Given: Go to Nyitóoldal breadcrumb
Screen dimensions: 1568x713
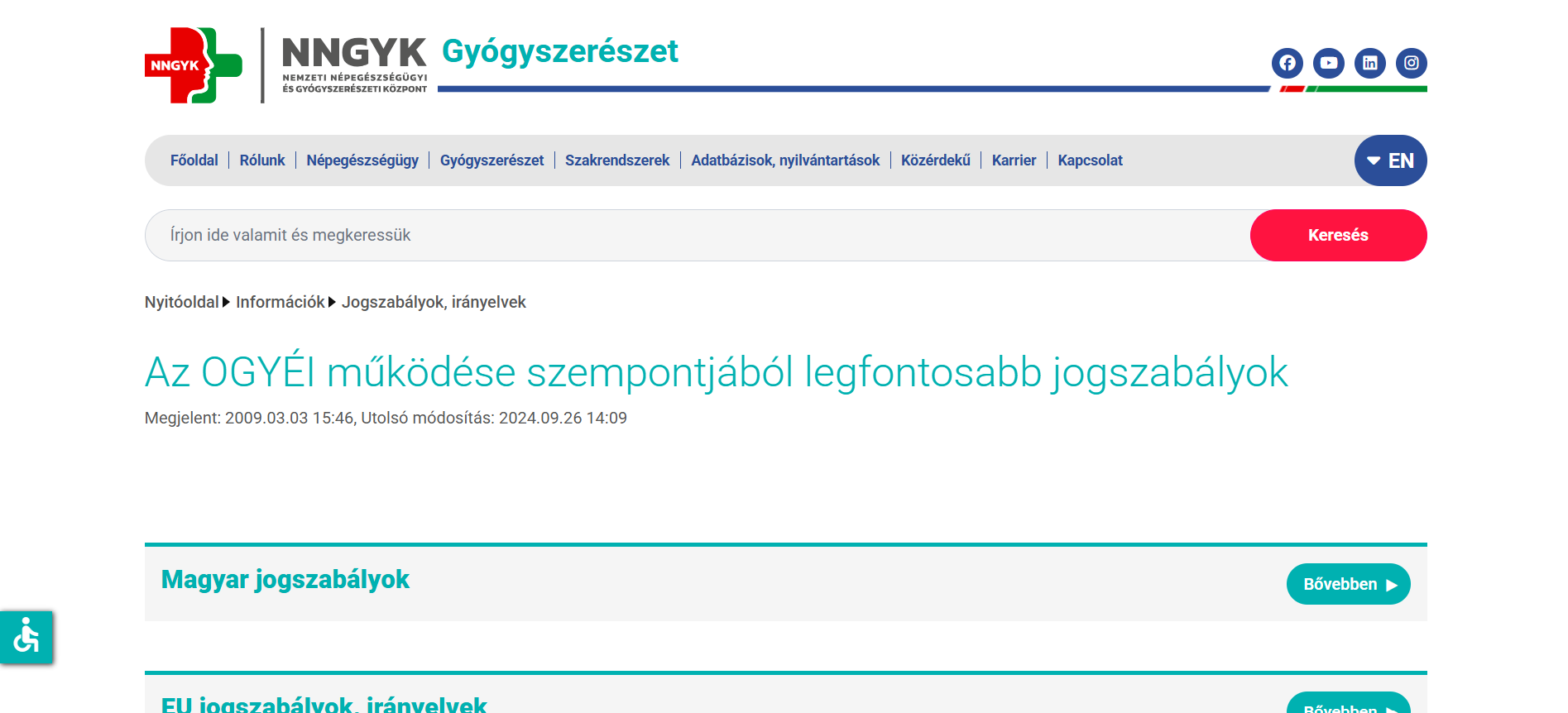Looking at the screenshot, I should click(181, 302).
